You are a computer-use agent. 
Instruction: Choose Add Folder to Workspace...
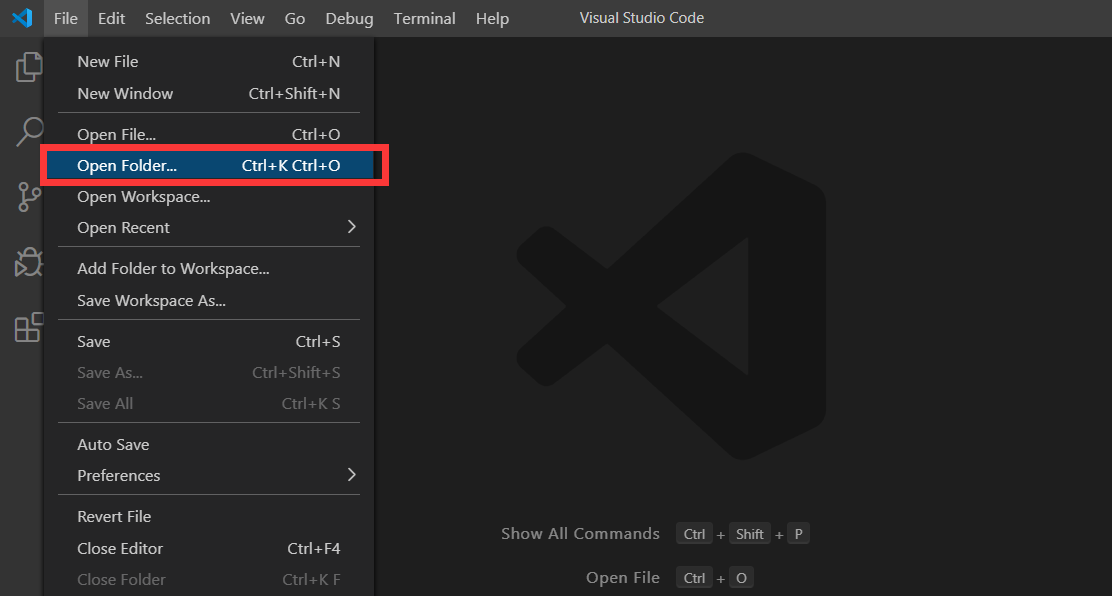tap(208, 269)
